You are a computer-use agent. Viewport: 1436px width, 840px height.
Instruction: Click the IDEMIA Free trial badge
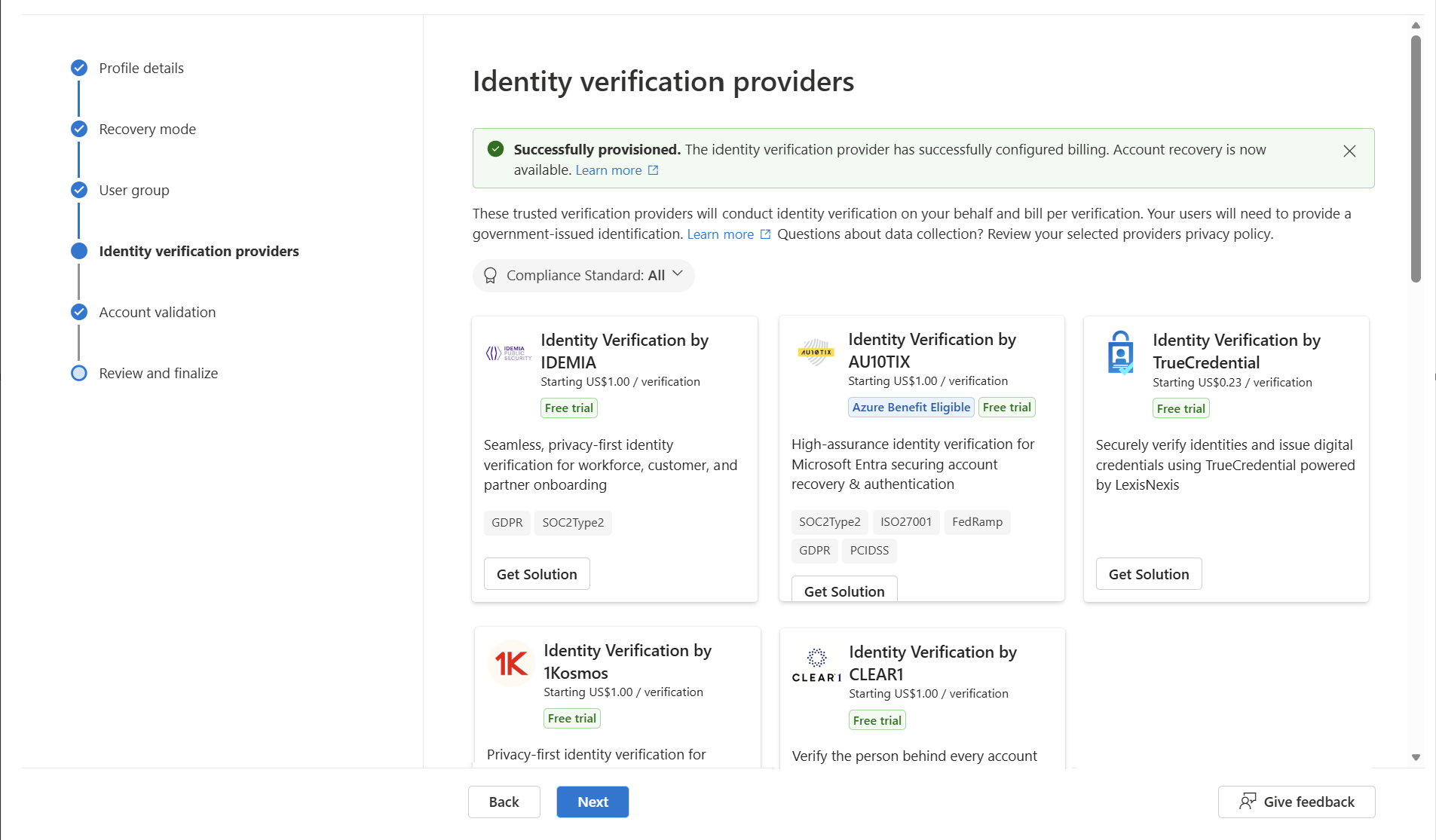[x=569, y=408]
